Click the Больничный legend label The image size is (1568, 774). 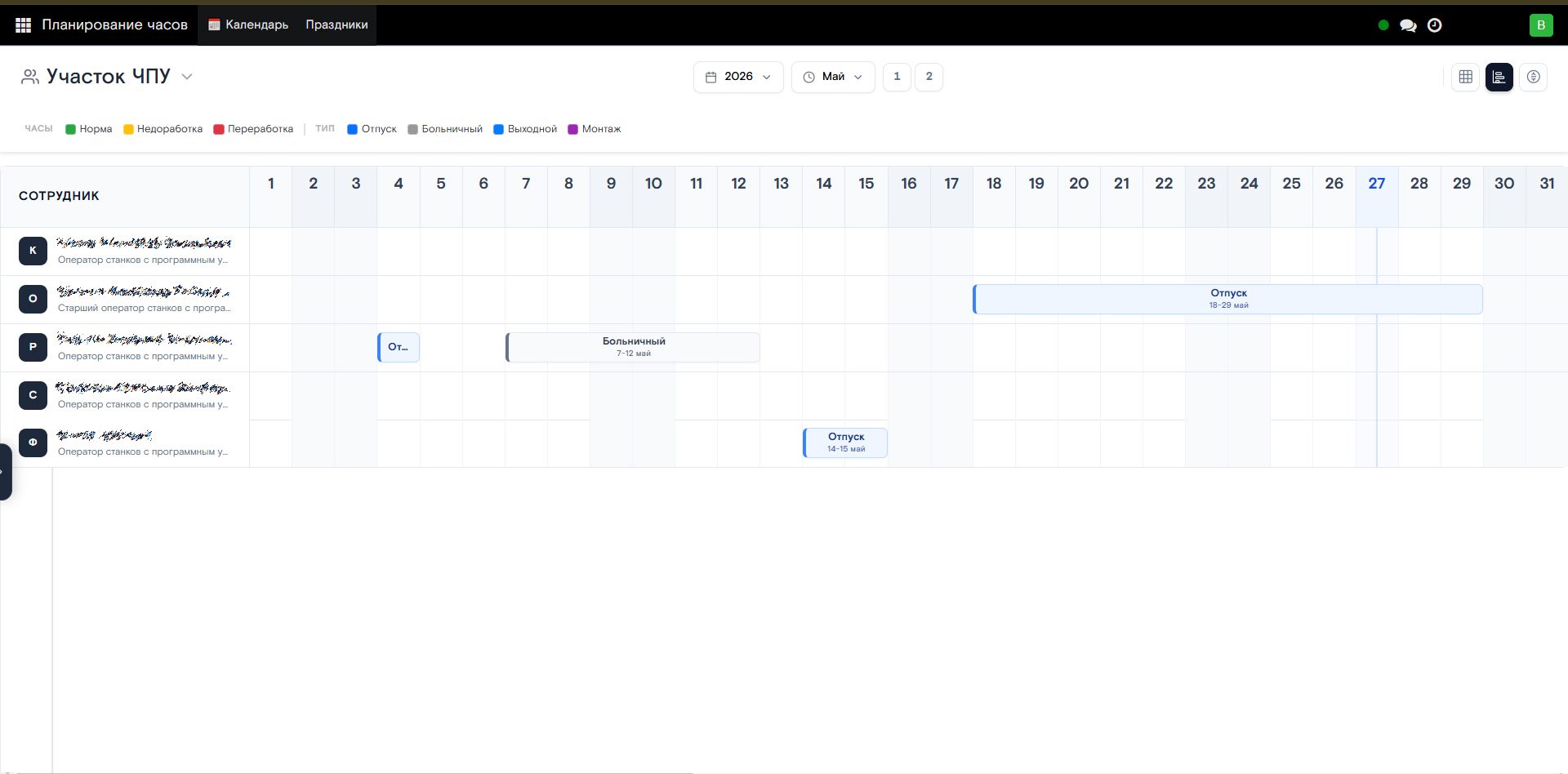[452, 129]
